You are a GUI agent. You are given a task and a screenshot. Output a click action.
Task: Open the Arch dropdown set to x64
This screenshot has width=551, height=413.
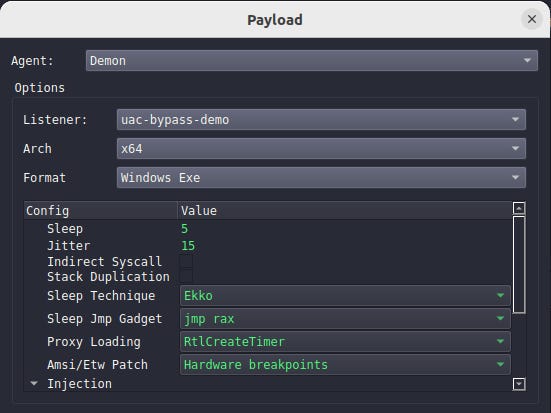click(321, 149)
